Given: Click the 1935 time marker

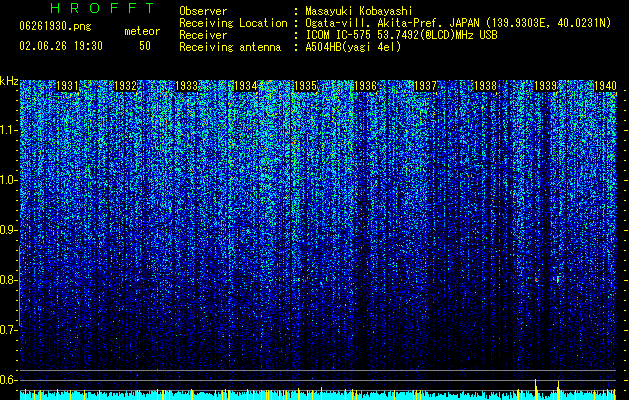Looking at the screenshot, I should coord(305,86).
